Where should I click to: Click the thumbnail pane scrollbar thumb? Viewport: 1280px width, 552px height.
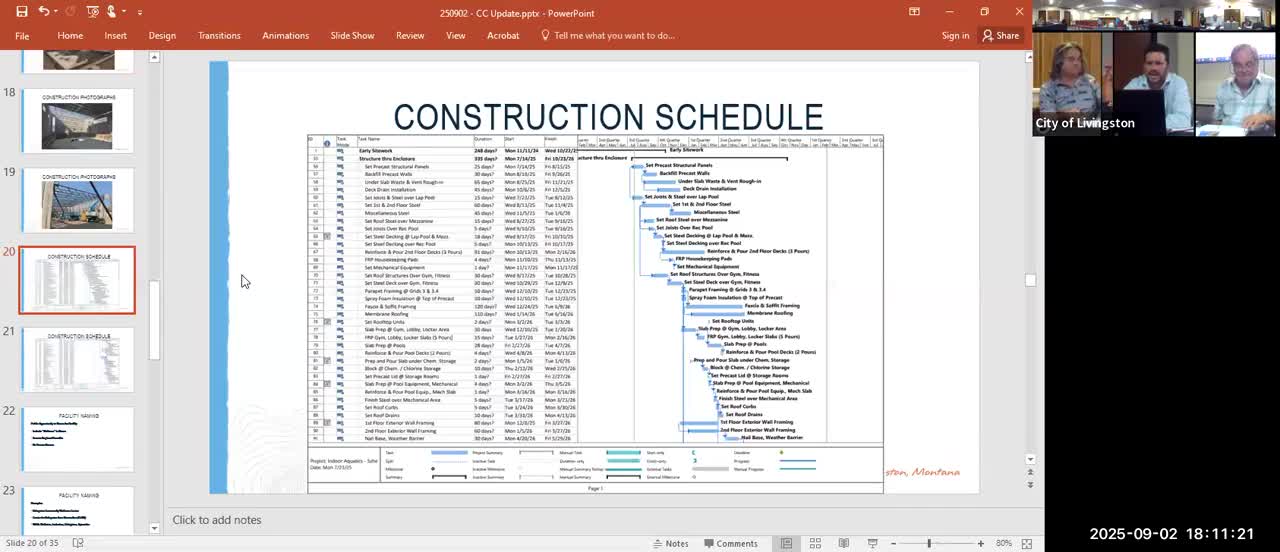(x=154, y=320)
